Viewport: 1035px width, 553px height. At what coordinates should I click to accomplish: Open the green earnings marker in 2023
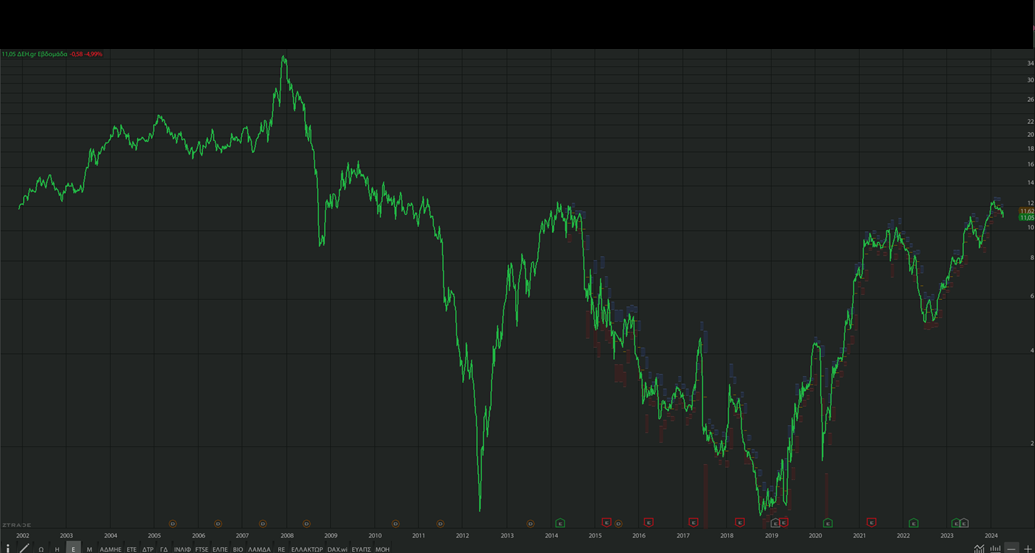(x=955, y=523)
